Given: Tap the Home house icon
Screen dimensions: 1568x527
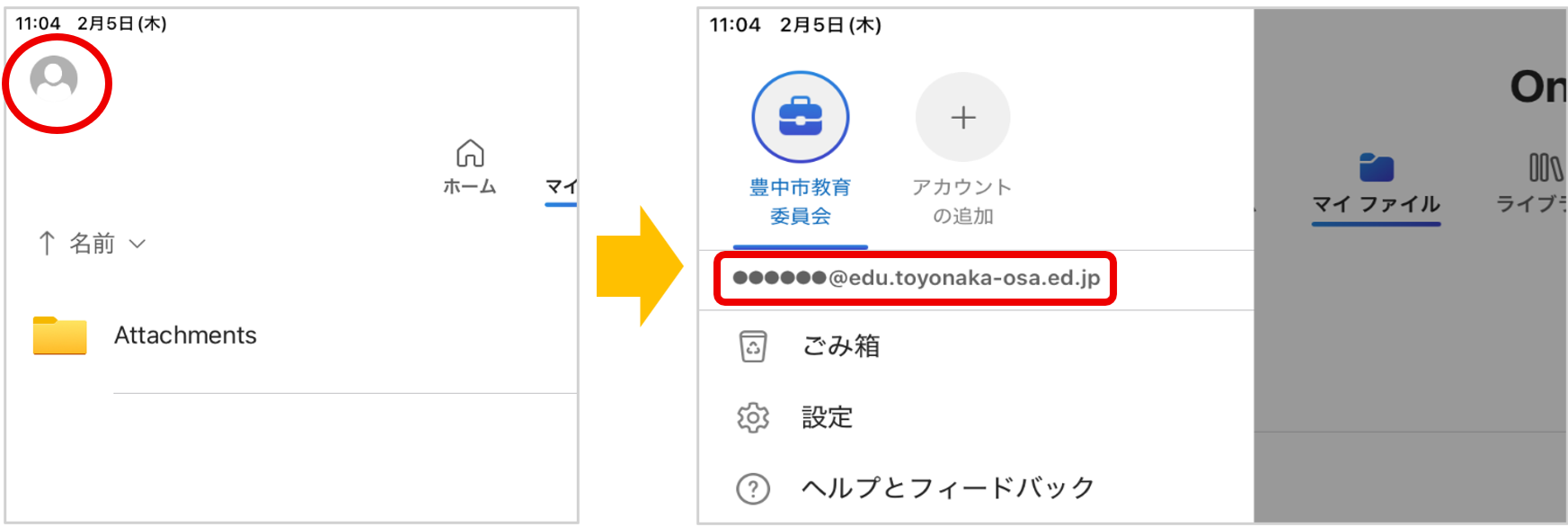Looking at the screenshot, I should [x=470, y=154].
